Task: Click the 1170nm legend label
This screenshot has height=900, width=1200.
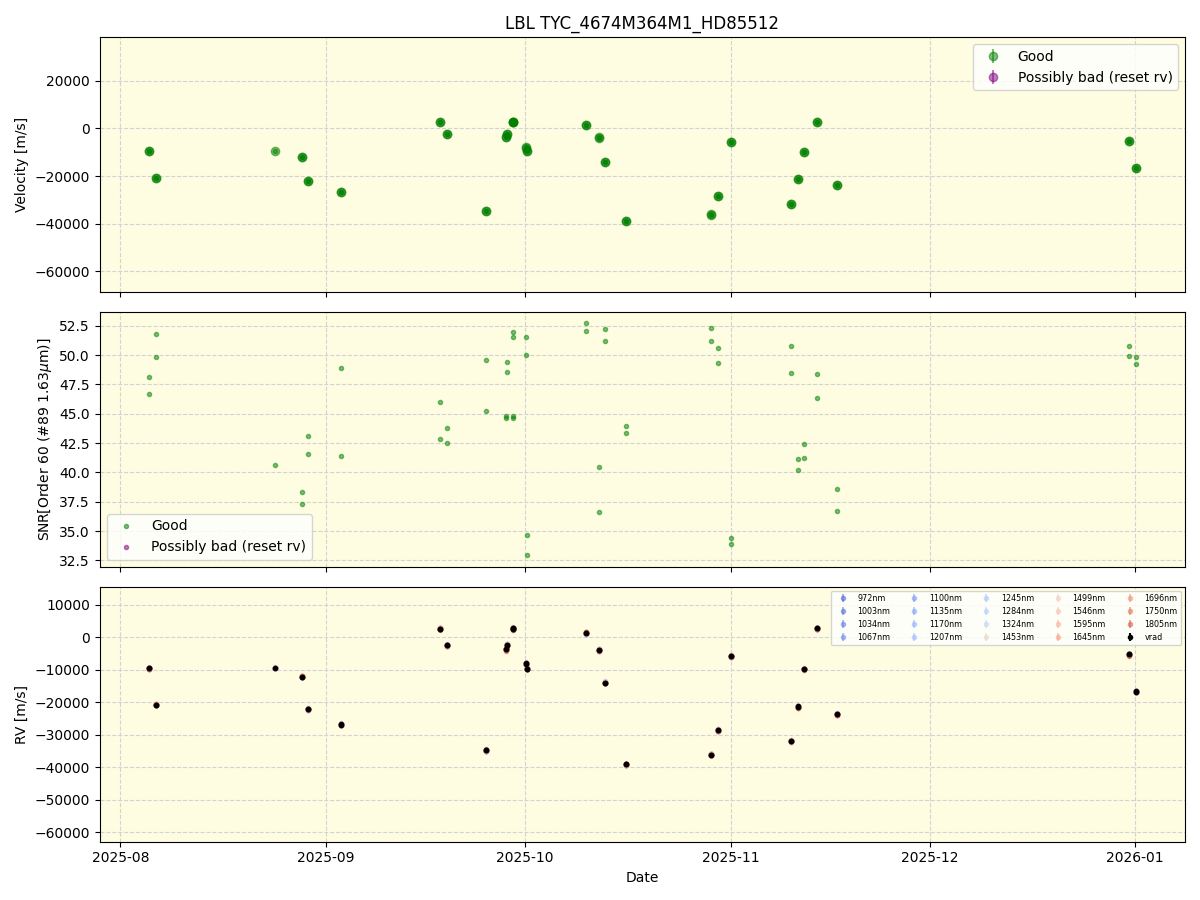Action: [946, 624]
